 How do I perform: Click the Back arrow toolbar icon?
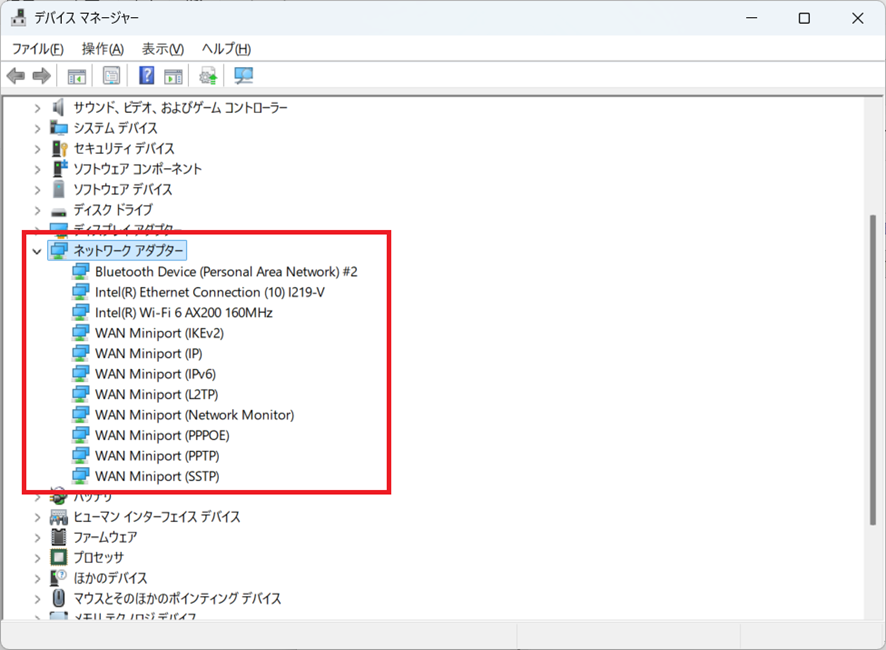tap(16, 76)
